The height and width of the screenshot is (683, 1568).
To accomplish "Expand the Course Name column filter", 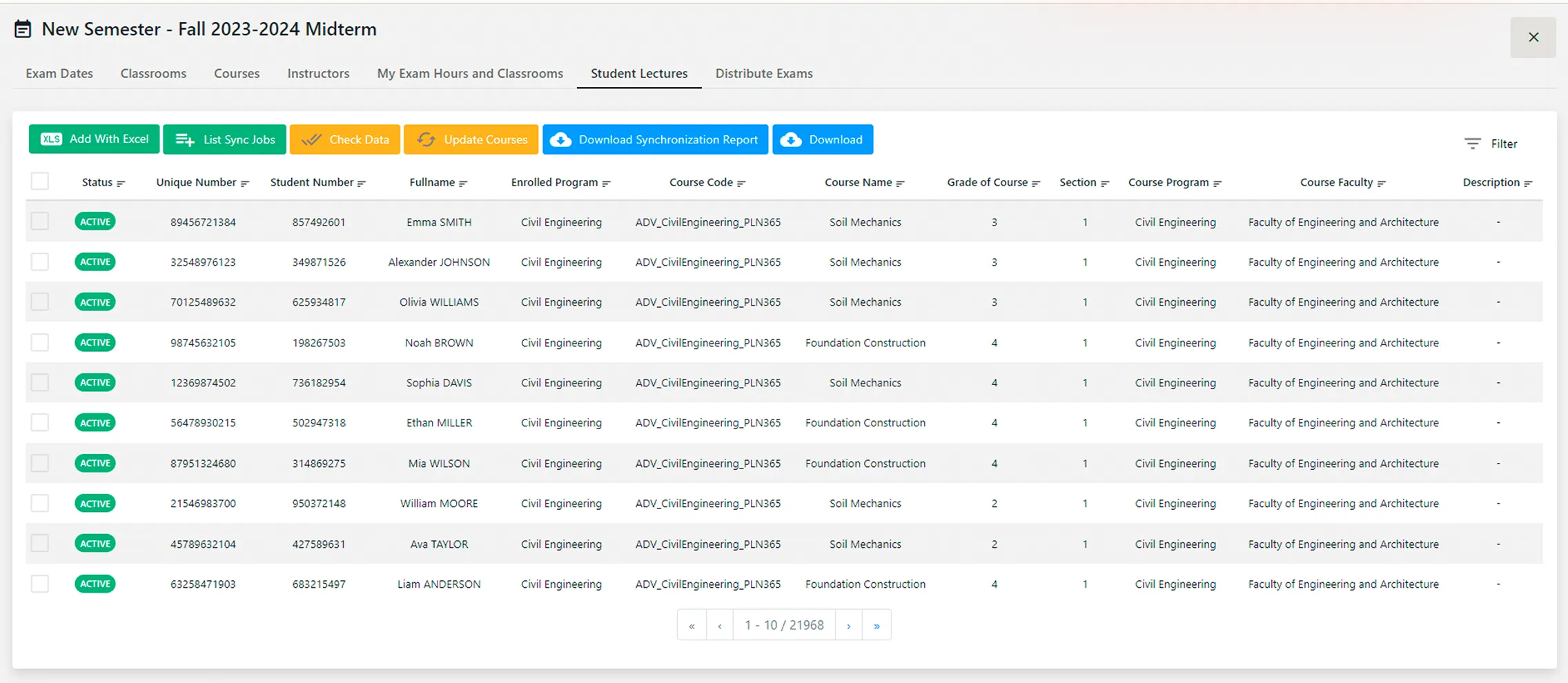I will [x=900, y=184].
